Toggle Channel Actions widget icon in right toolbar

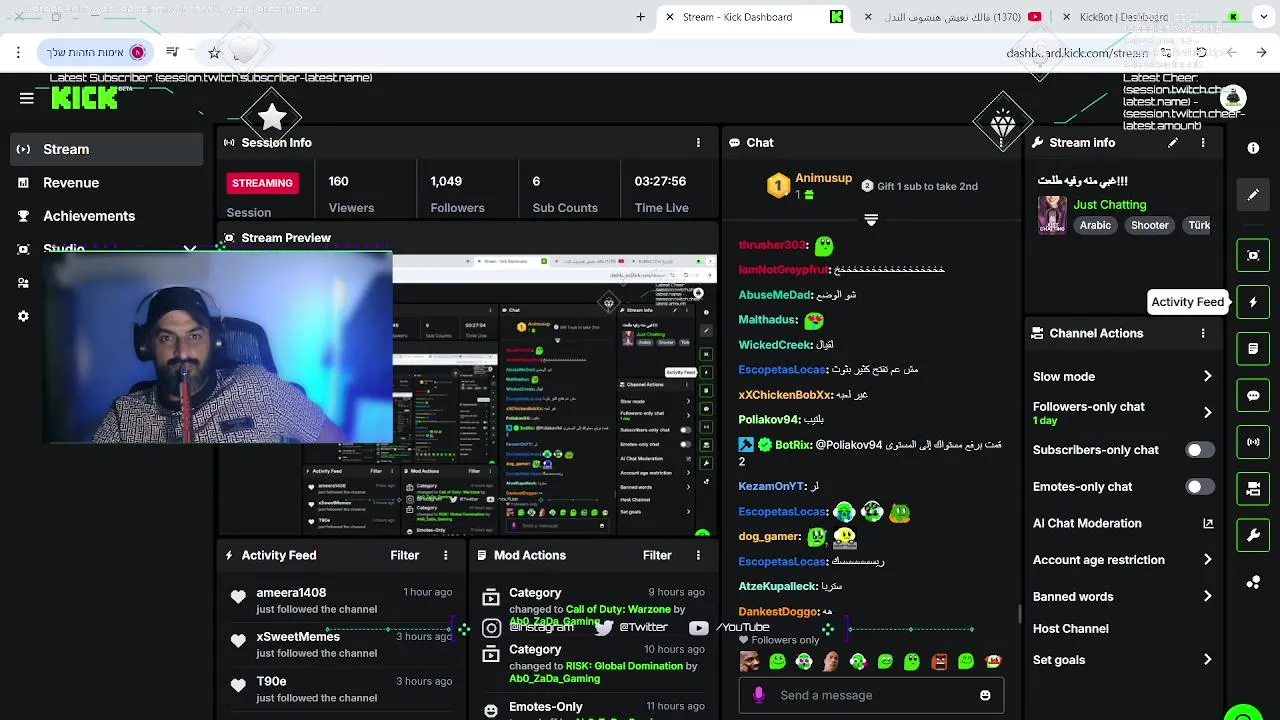tap(1253, 489)
